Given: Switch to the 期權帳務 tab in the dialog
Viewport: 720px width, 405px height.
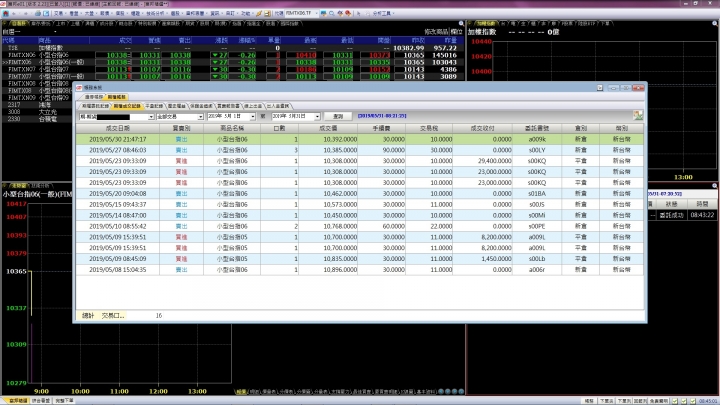Looking at the screenshot, I should coord(116,97).
